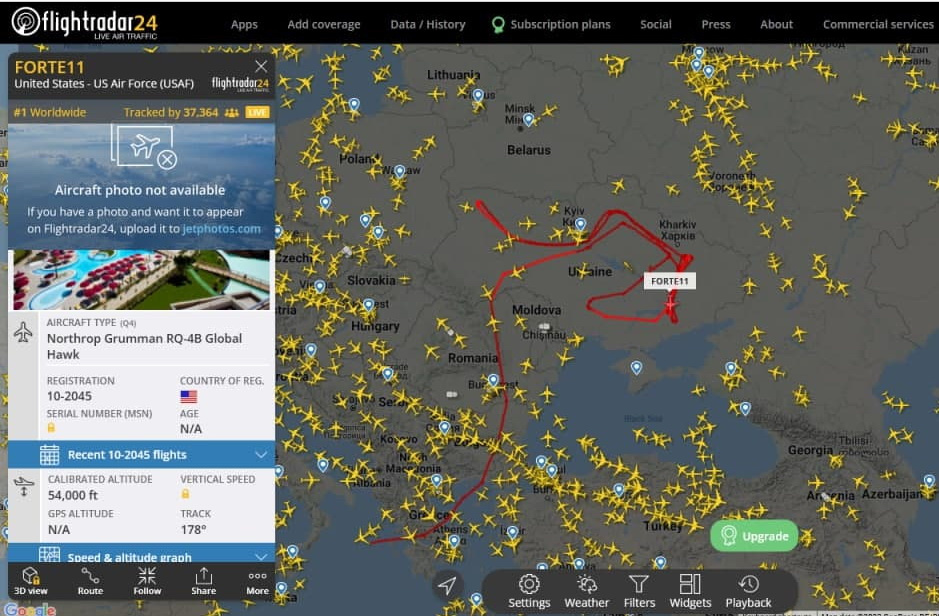The height and width of the screenshot is (616, 939).
Task: Click the altitude airplane icon
Action: pyautogui.click(x=23, y=486)
